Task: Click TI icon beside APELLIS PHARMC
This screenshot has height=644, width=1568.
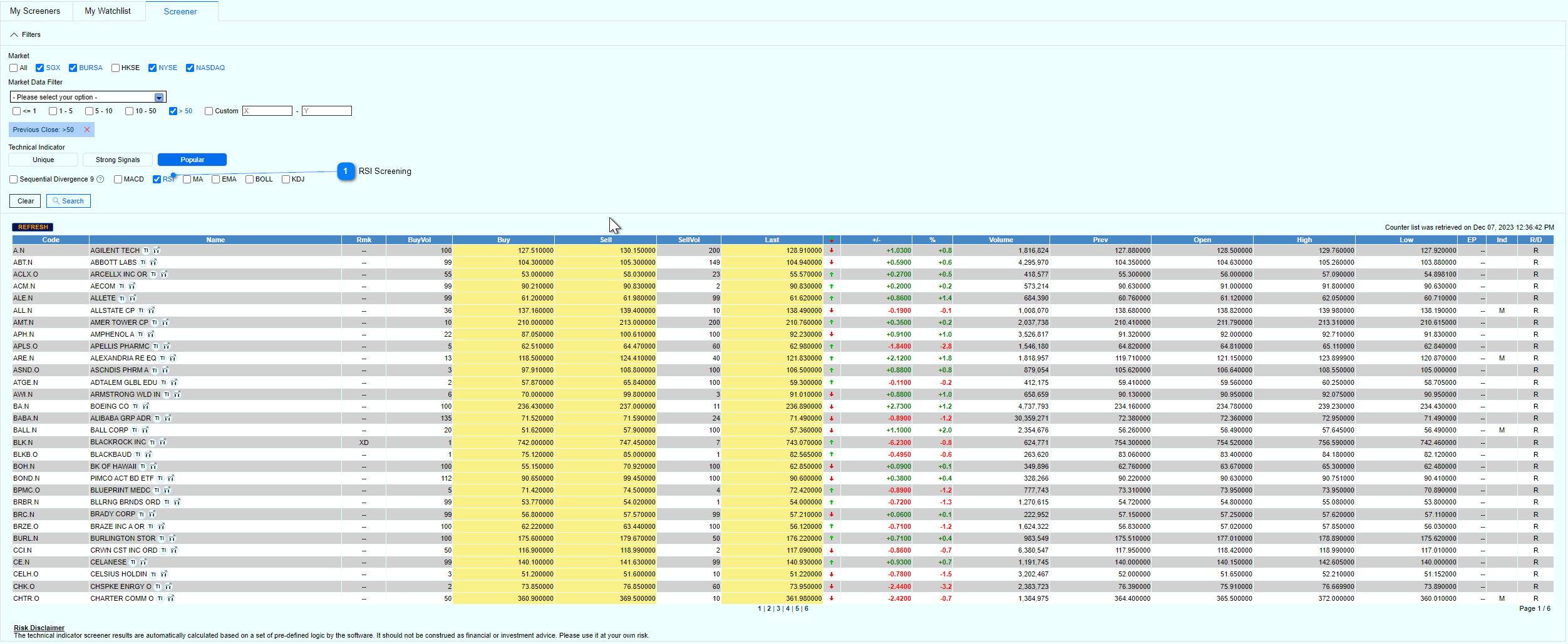Action: click(x=156, y=346)
